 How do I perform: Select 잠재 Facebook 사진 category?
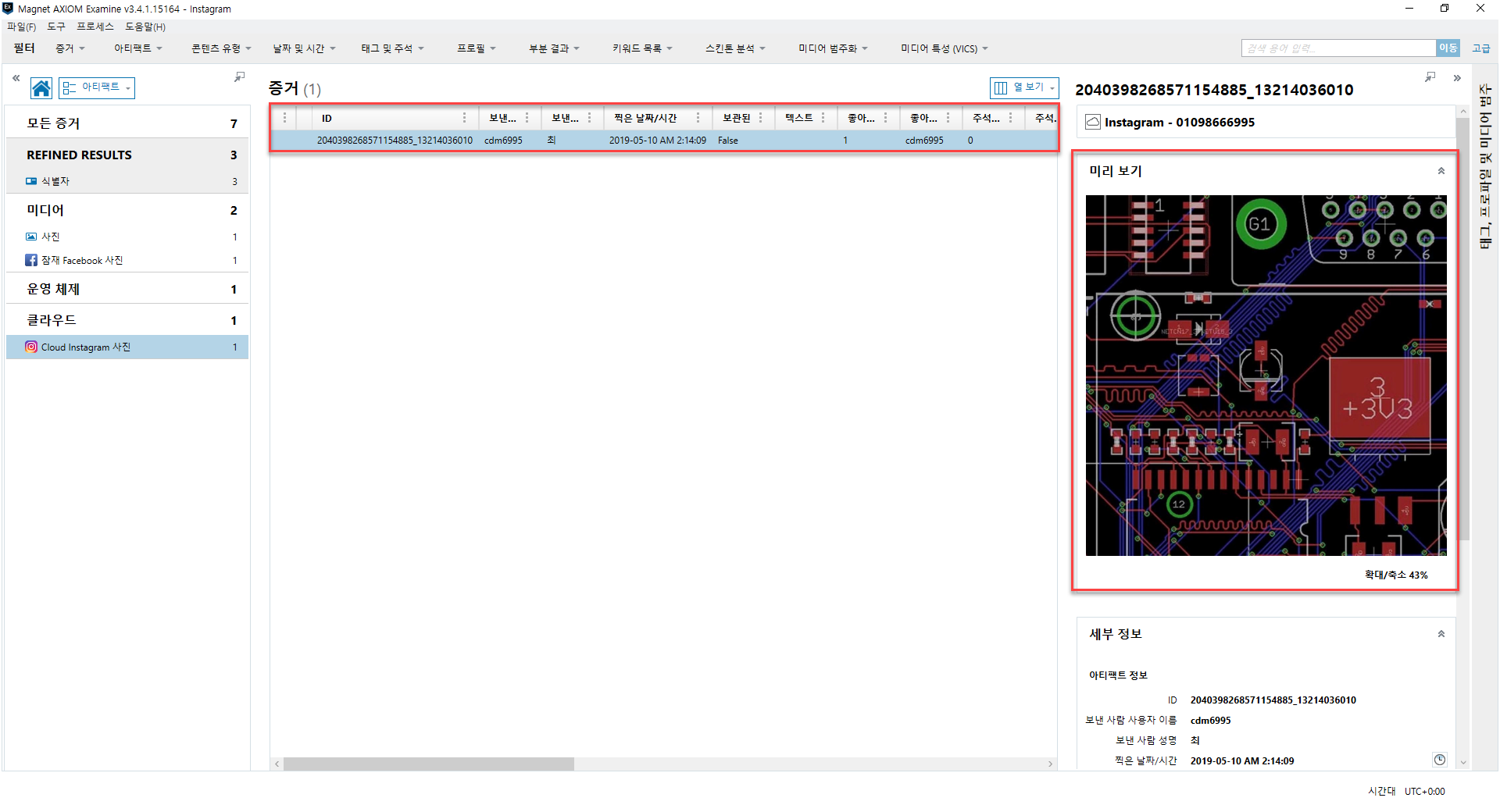tap(127, 260)
